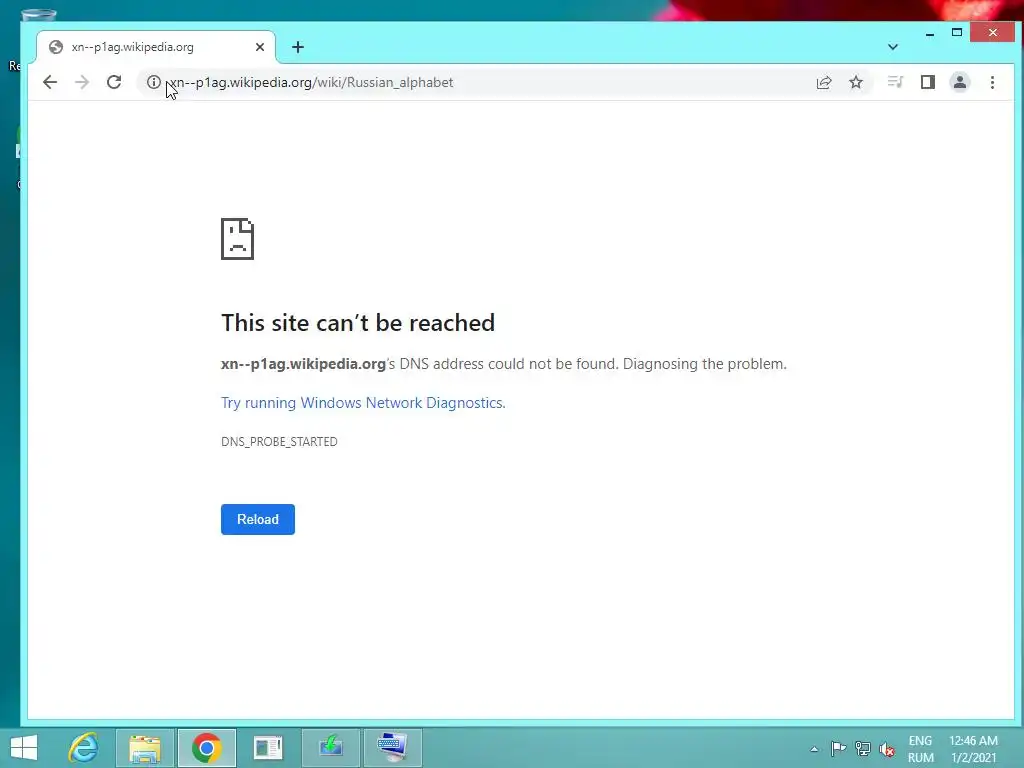Launch Internet Explorer from taskbar
The image size is (1024, 768).
pyautogui.click(x=84, y=748)
